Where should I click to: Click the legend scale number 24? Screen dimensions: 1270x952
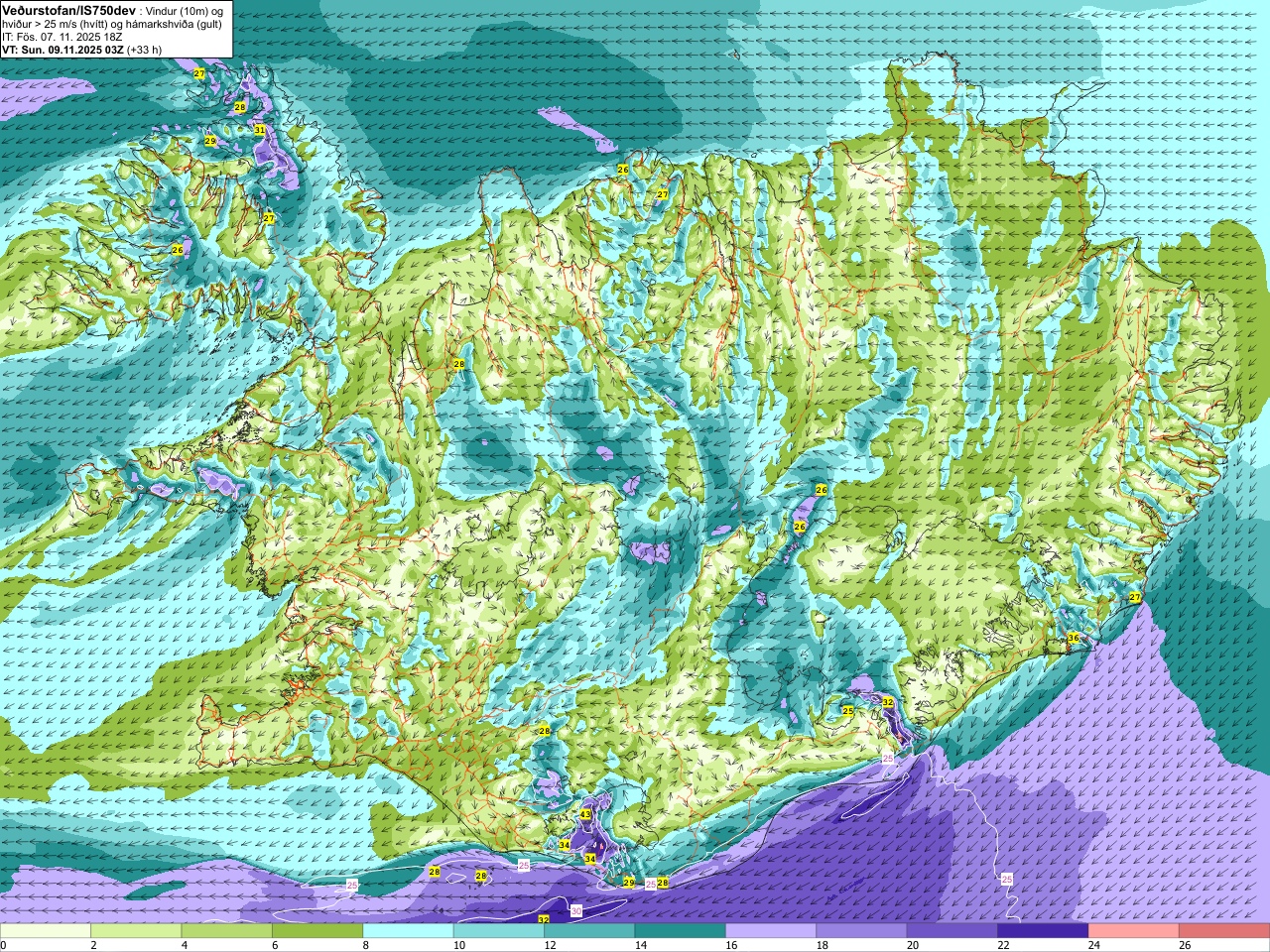pos(1094,945)
